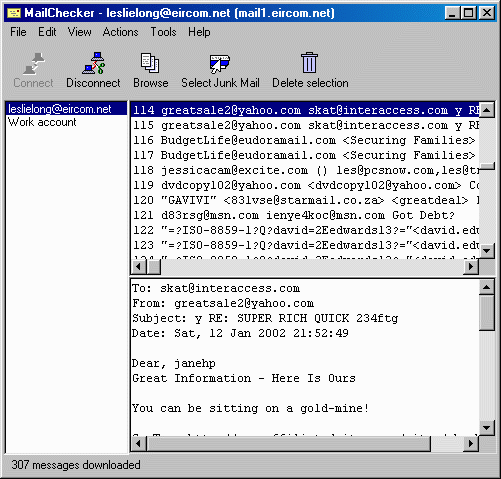Select the leslielong@eircom.net account

coord(66,109)
